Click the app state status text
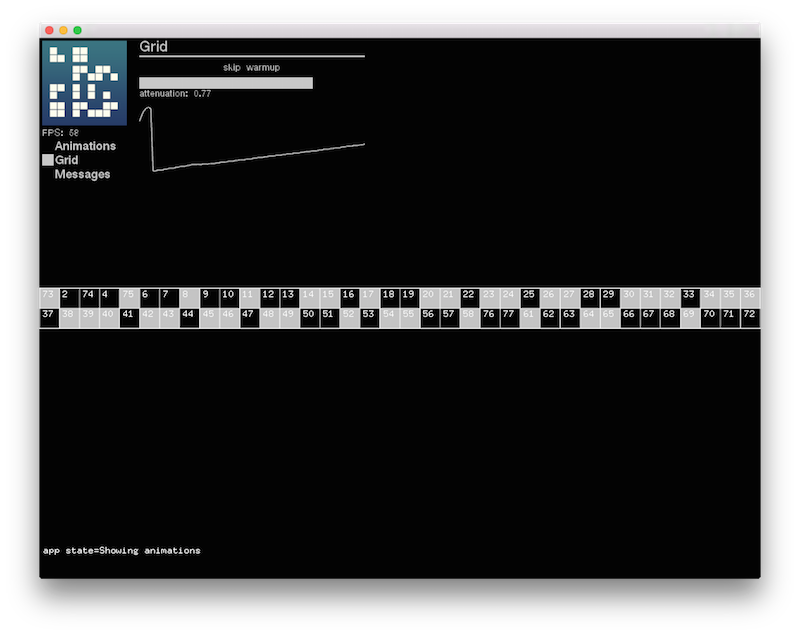Image resolution: width=800 pixels, height=635 pixels. tap(120, 549)
